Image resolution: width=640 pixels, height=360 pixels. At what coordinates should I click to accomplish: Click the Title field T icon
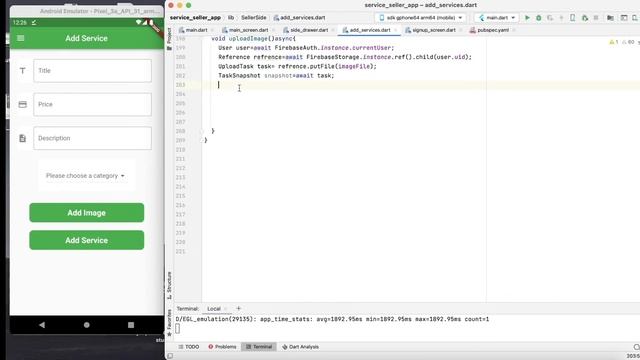[x=22, y=71]
